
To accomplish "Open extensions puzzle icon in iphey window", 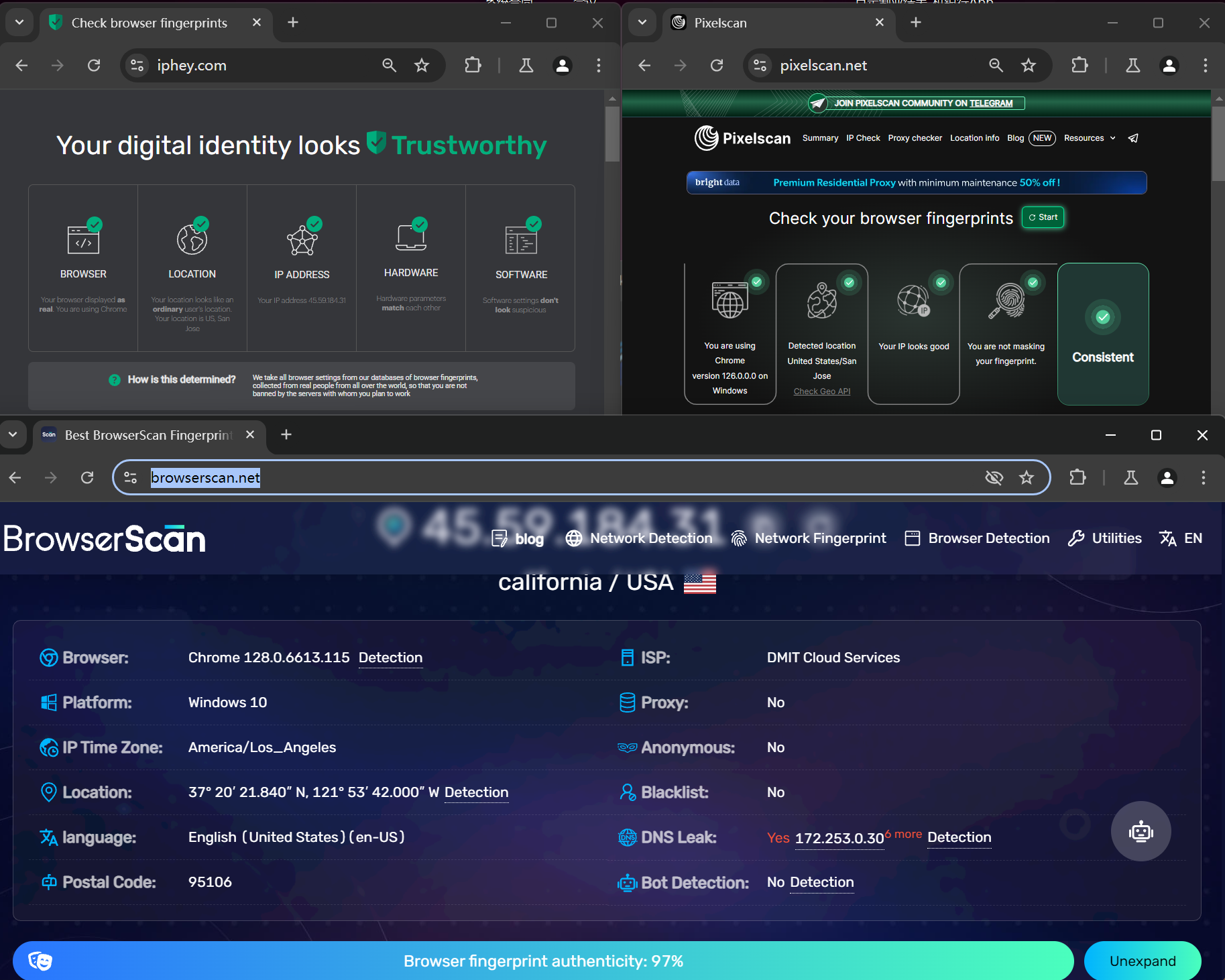I will tap(473, 65).
